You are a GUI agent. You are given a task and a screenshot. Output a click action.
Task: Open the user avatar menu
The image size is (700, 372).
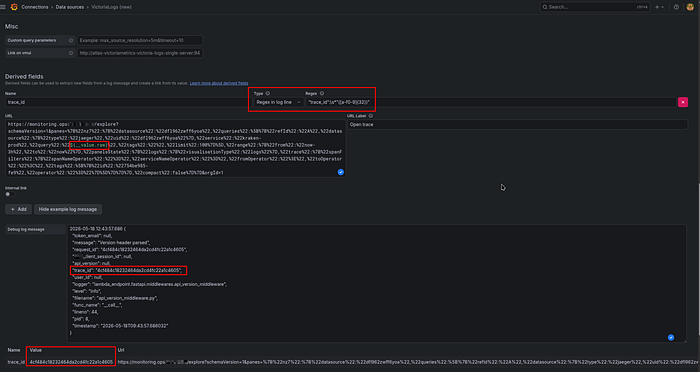pos(690,7)
